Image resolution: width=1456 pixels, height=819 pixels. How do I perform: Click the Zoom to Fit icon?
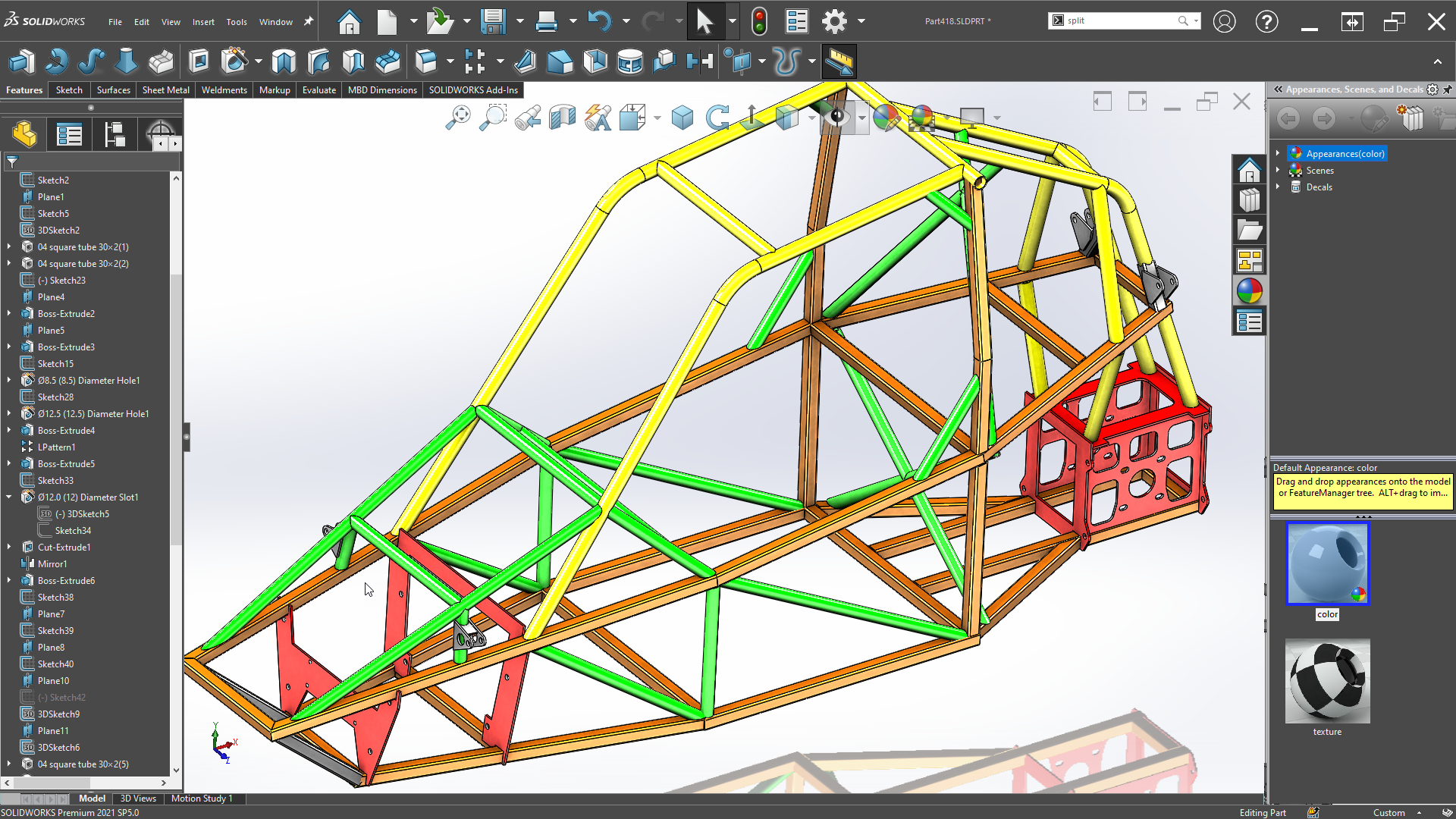(458, 118)
